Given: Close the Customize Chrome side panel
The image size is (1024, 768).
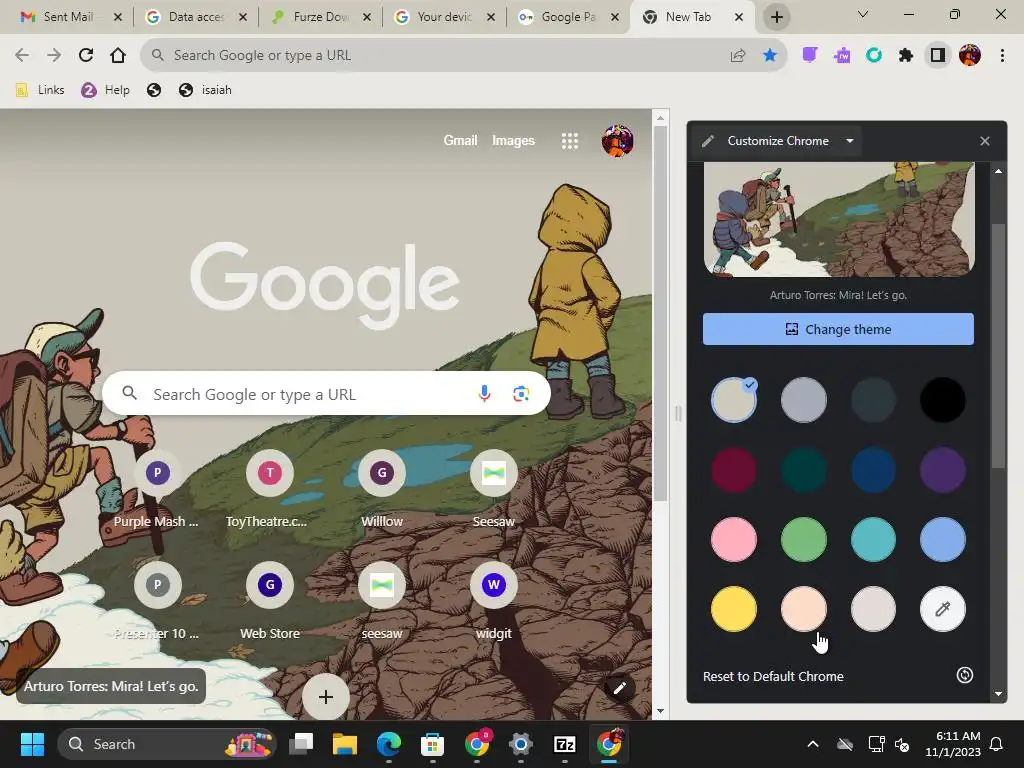Looking at the screenshot, I should click(x=985, y=141).
